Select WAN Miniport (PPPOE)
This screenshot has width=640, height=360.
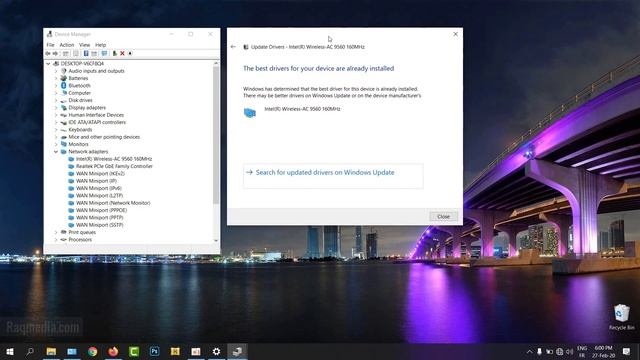click(x=102, y=211)
